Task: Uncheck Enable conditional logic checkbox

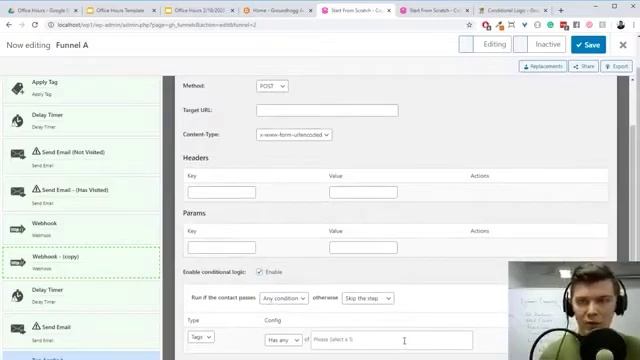Action: click(x=259, y=272)
